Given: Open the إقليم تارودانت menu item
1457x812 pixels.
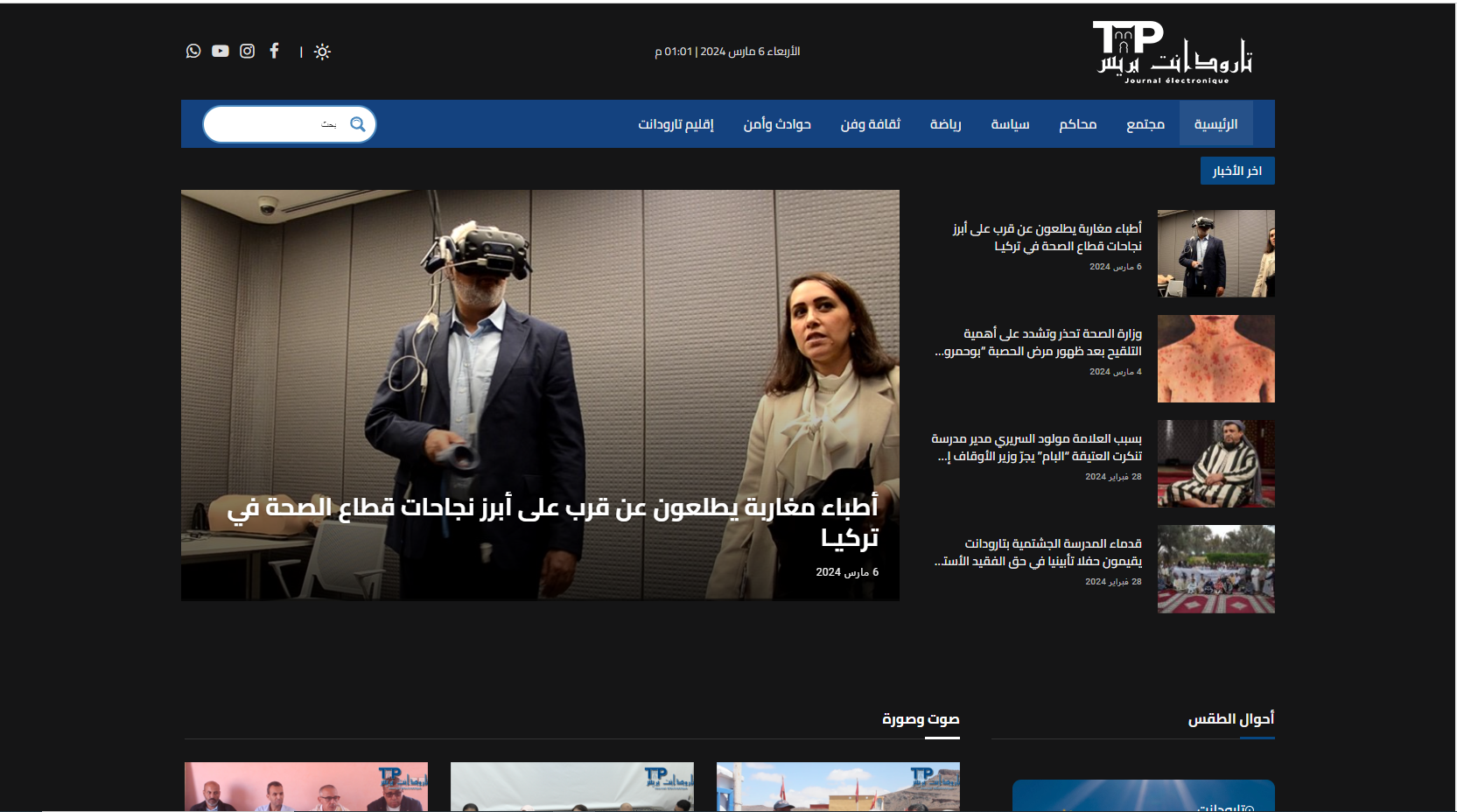Looking at the screenshot, I should coord(676,124).
